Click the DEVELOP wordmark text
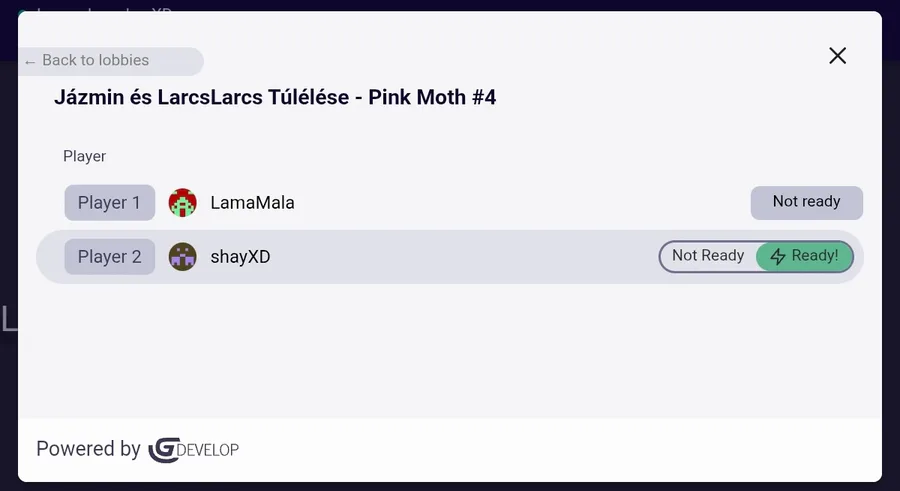900x491 pixels. click(209, 450)
